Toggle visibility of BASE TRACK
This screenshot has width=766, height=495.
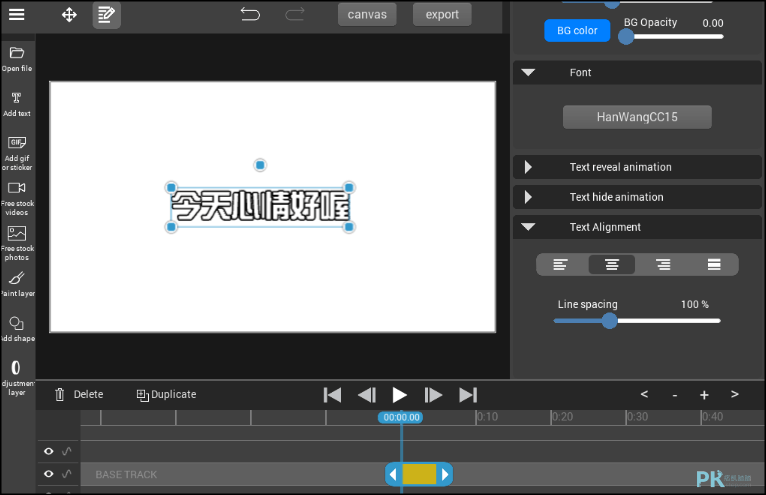pyautogui.click(x=48, y=473)
